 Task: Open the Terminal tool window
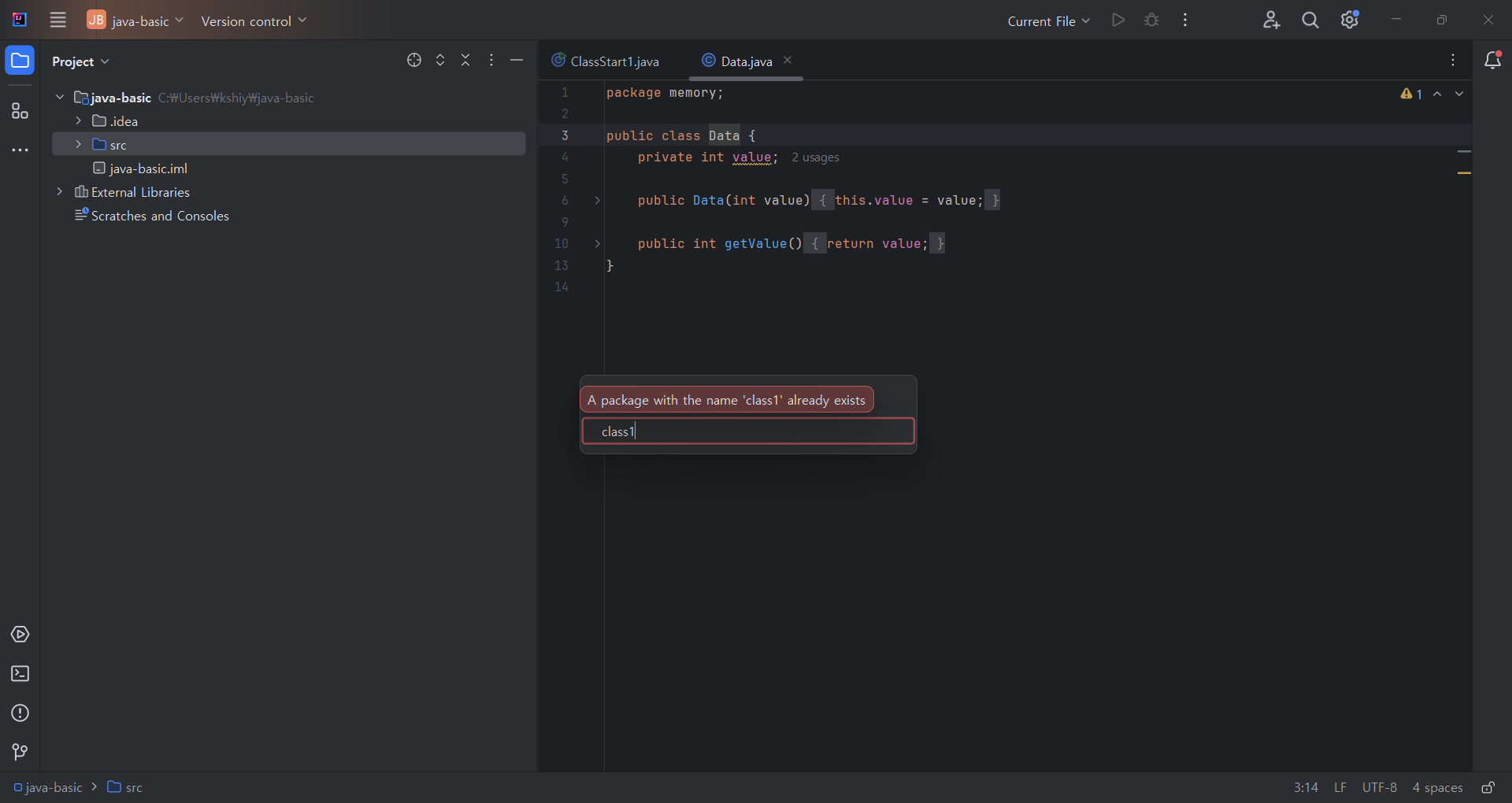point(20,674)
